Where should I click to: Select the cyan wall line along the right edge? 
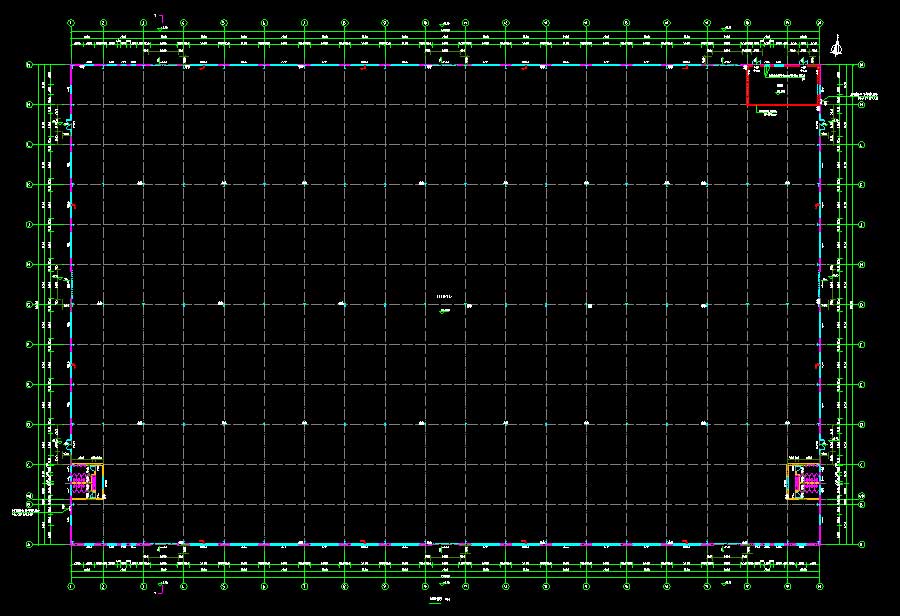click(x=820, y=300)
